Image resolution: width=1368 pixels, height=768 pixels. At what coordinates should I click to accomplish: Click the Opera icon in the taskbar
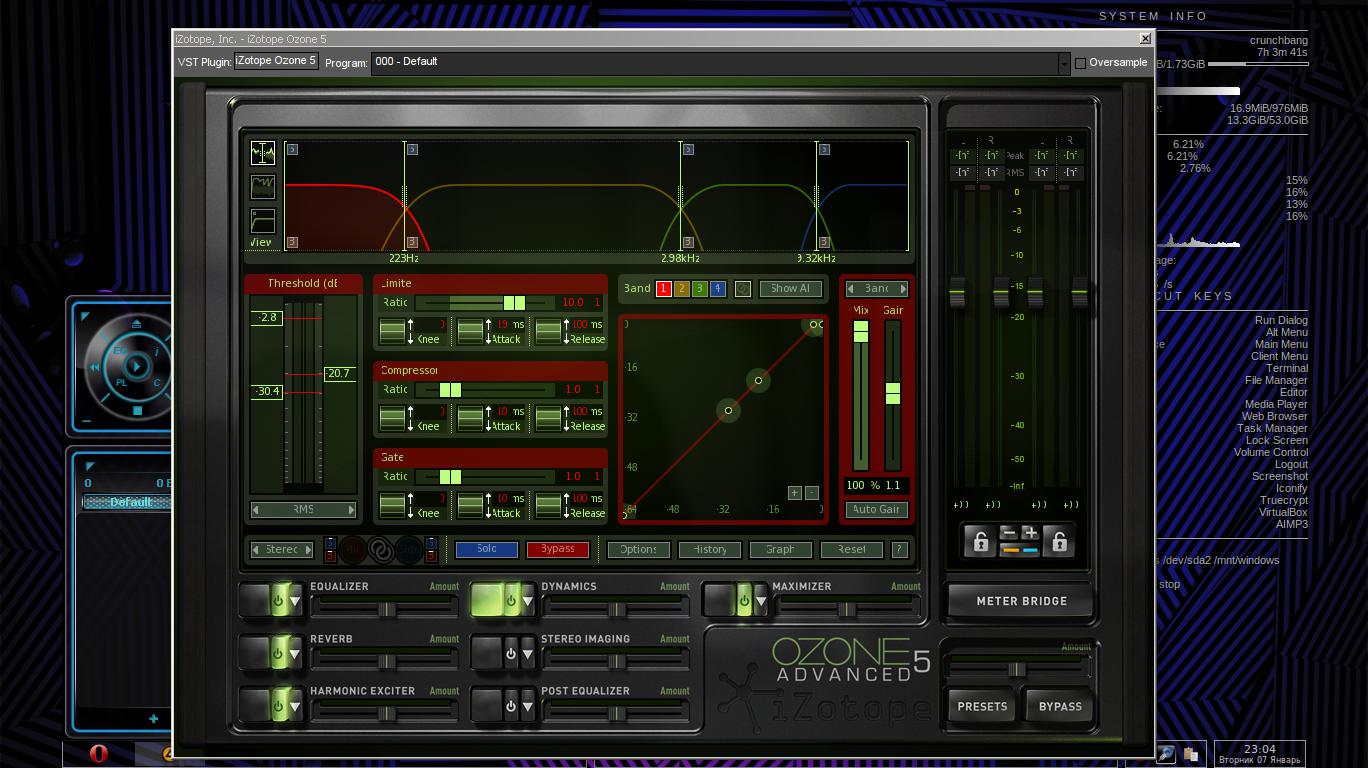[98, 754]
